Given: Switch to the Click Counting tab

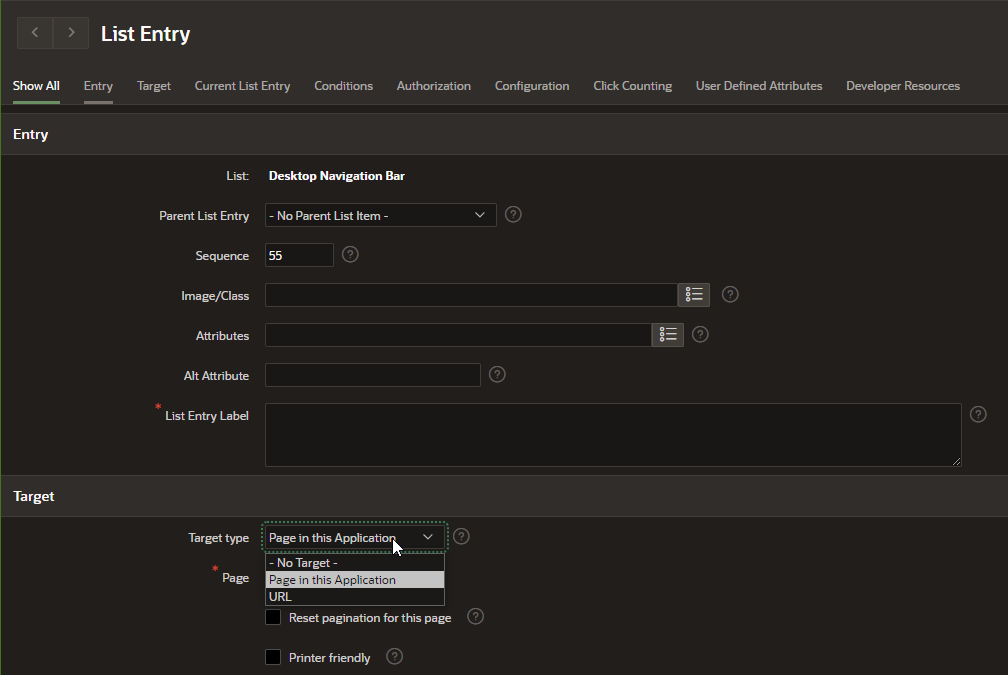Looking at the screenshot, I should (633, 86).
